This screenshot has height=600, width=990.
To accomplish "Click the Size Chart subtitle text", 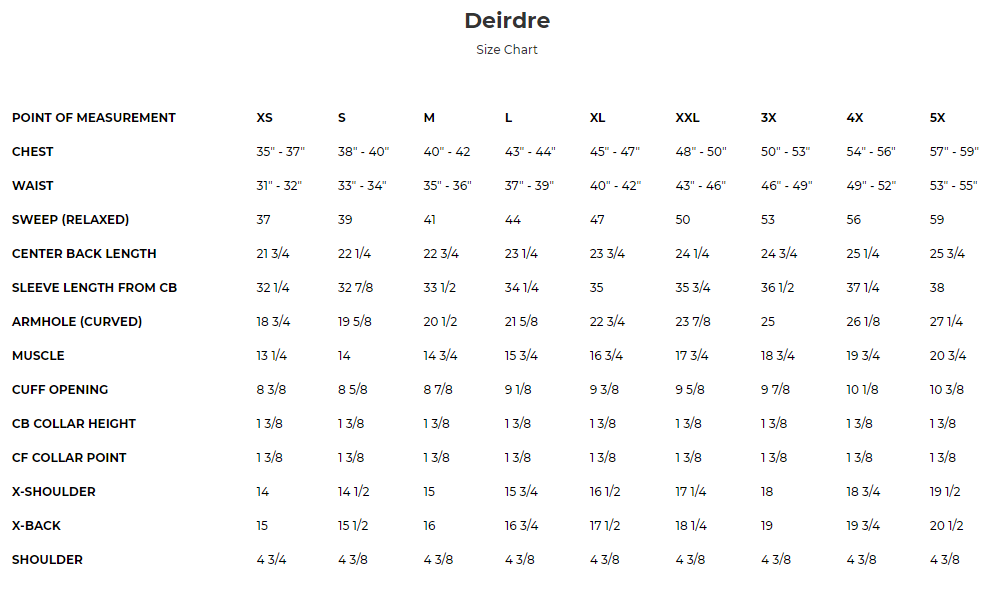I will click(507, 50).
